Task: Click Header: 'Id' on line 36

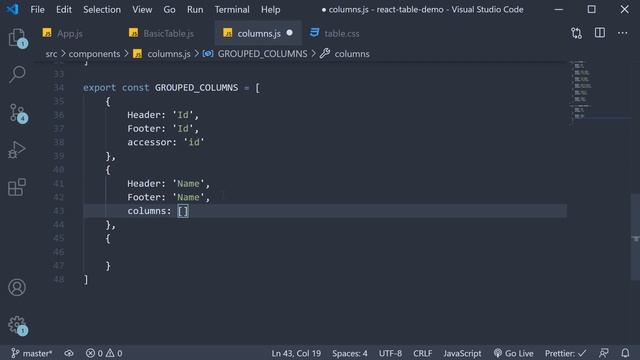Action: (x=163, y=115)
